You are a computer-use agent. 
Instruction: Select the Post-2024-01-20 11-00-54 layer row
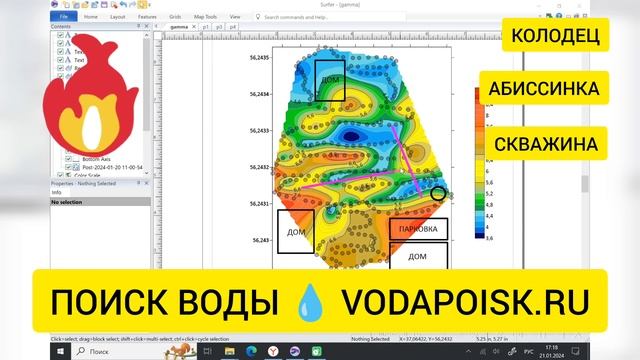[112, 167]
